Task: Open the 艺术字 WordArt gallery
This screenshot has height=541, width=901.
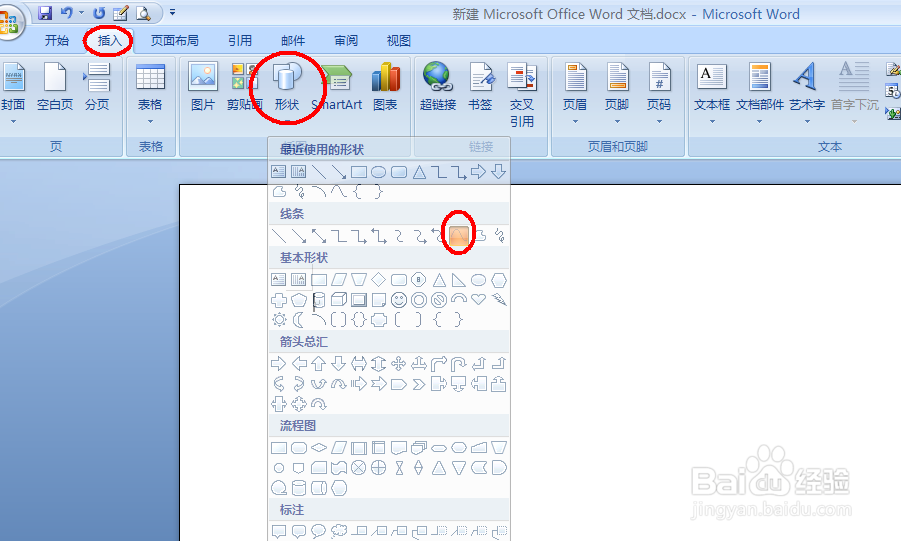Action: pos(807,93)
